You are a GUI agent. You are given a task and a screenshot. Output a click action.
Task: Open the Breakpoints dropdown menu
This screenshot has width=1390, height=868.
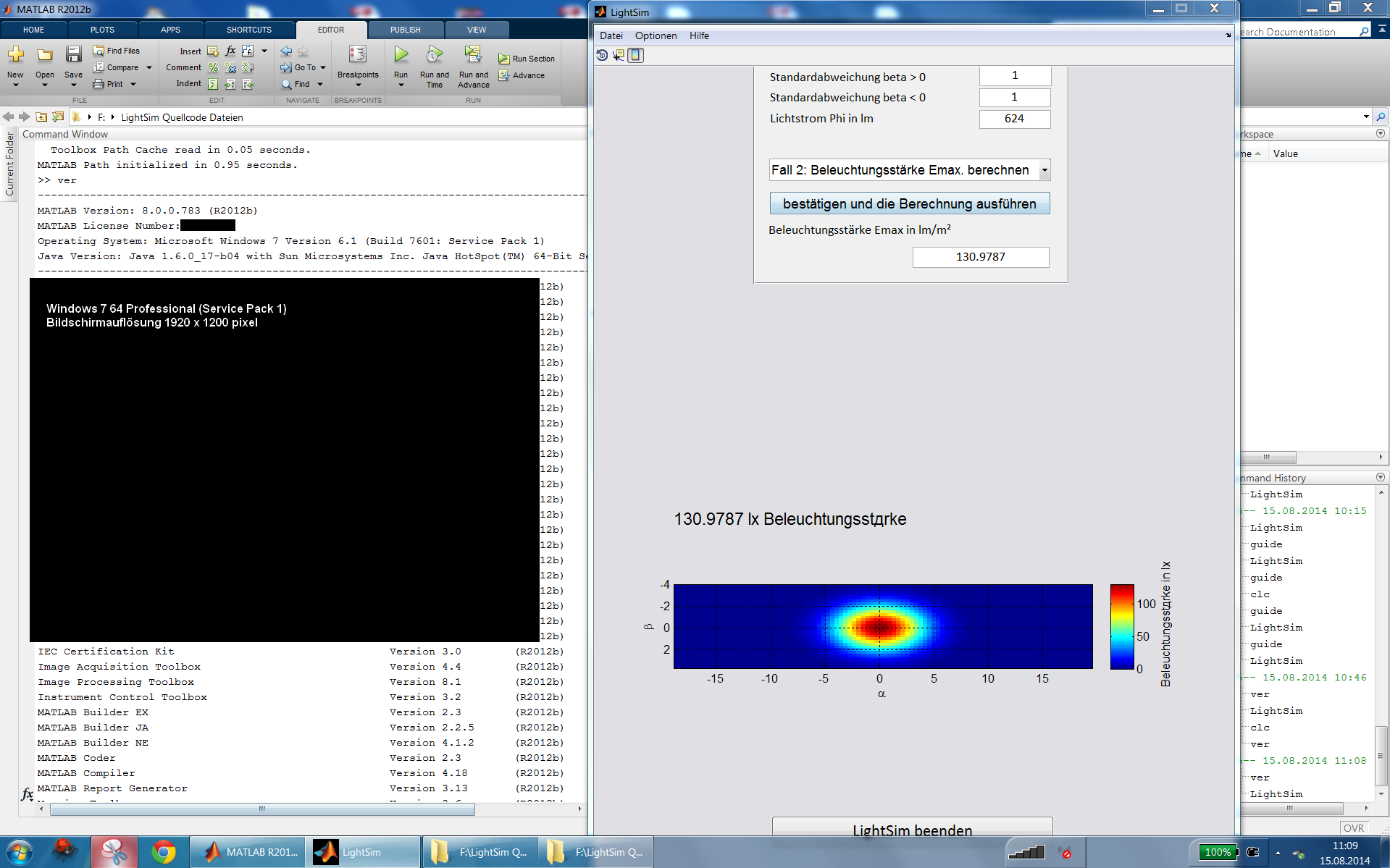click(x=358, y=85)
